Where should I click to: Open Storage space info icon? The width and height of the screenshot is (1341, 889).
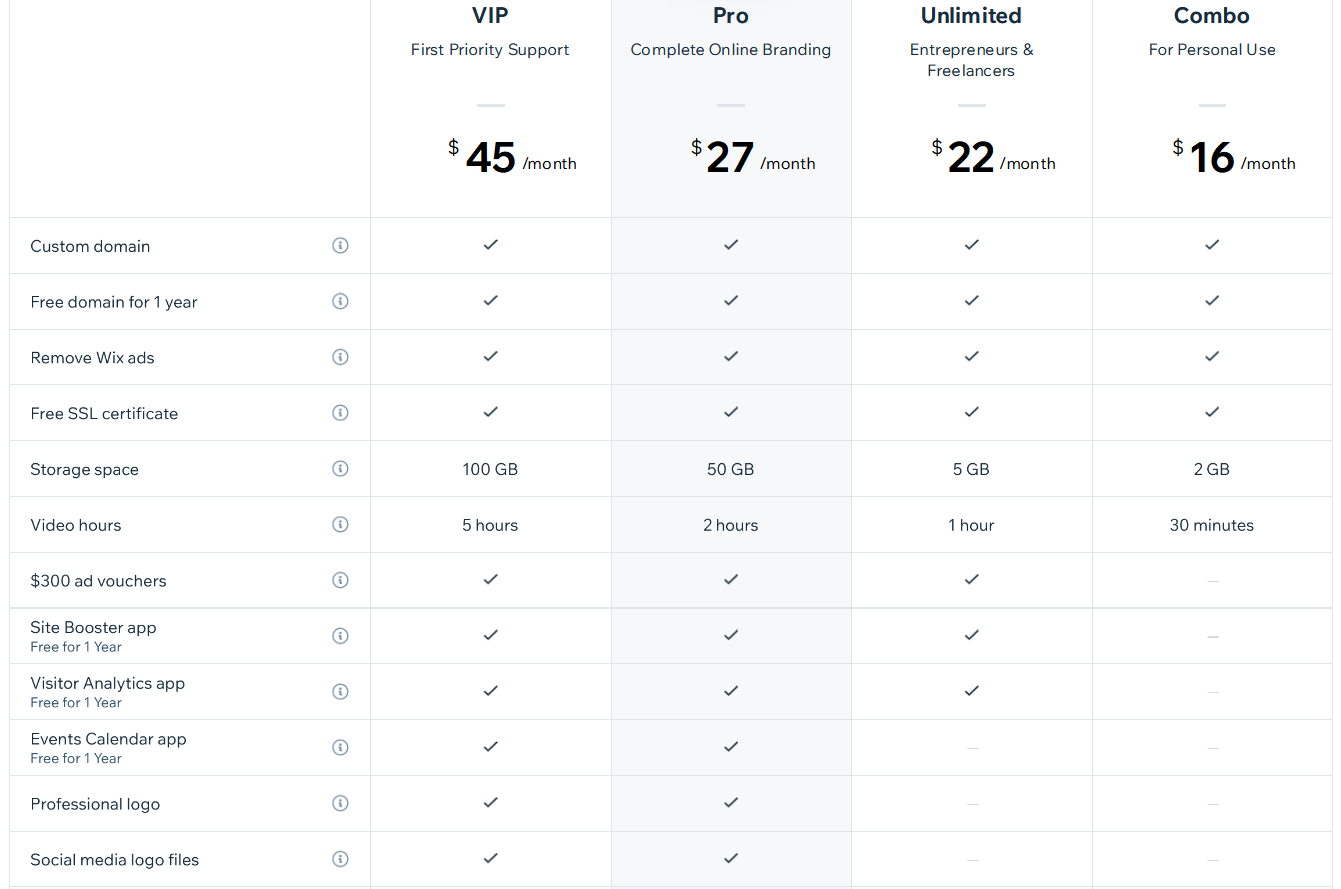(x=340, y=469)
